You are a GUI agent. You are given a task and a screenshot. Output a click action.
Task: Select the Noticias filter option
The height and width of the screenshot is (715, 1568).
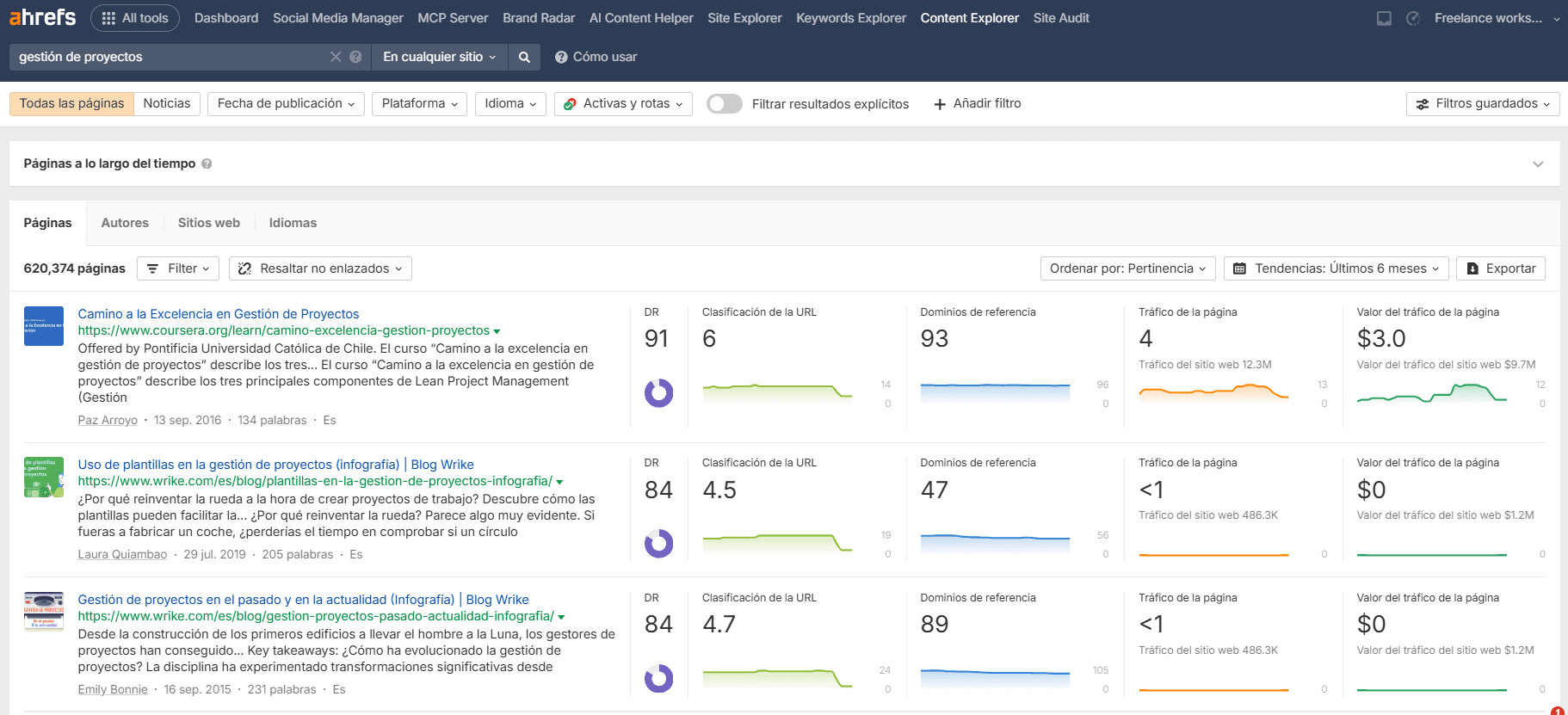[x=167, y=103]
